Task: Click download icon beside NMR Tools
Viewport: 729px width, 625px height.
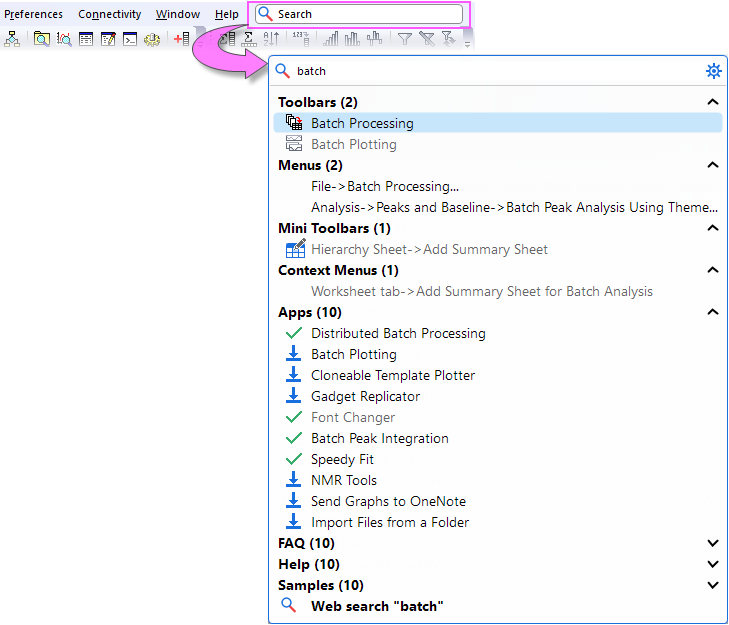Action: [294, 480]
